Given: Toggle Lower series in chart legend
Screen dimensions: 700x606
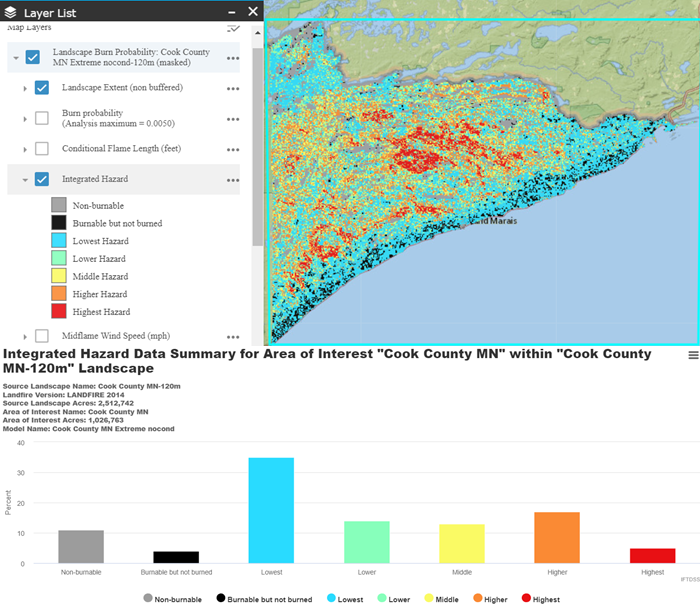Looking at the screenshot, I should point(394,599).
